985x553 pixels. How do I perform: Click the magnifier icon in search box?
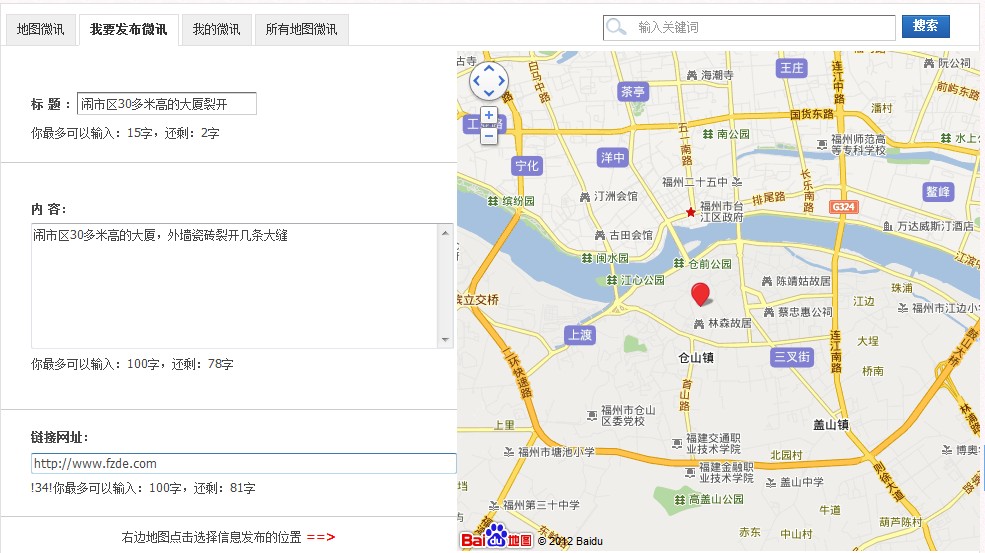tap(616, 27)
